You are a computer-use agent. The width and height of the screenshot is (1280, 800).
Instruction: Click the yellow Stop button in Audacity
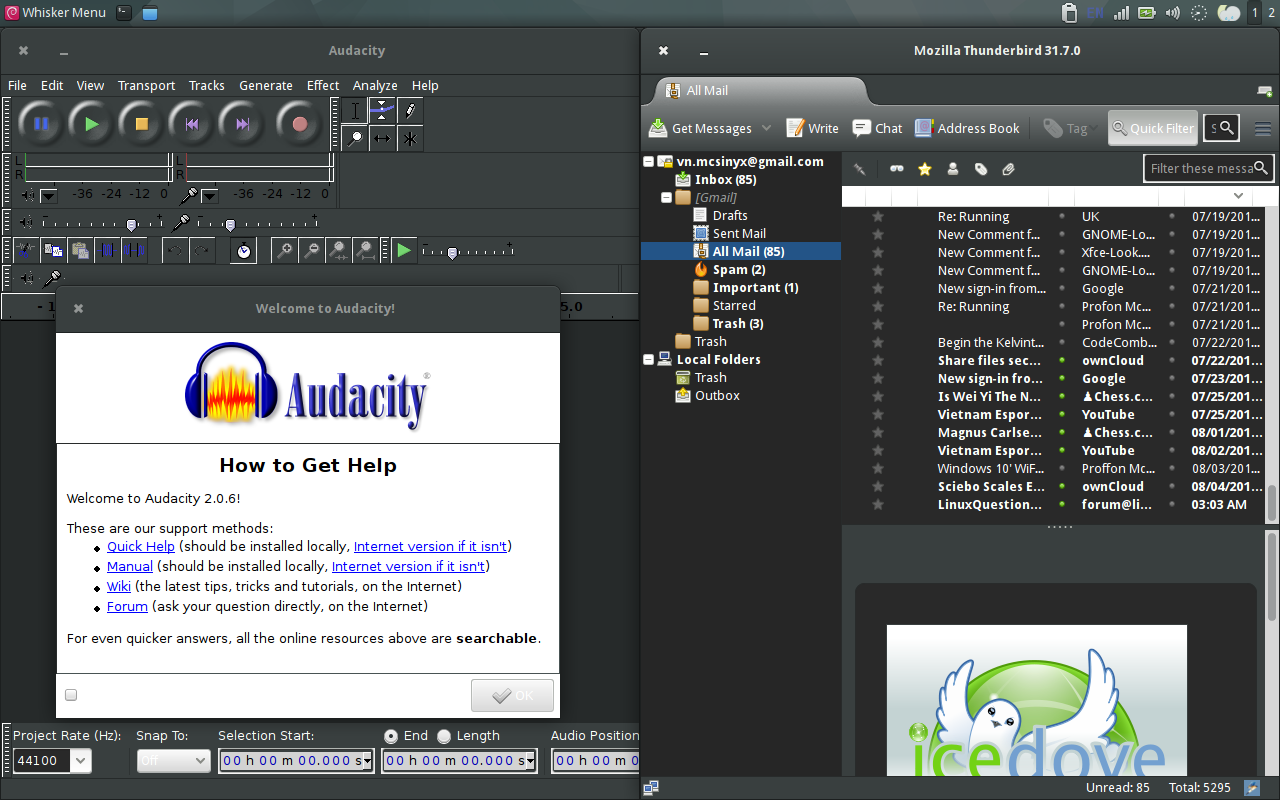point(142,124)
